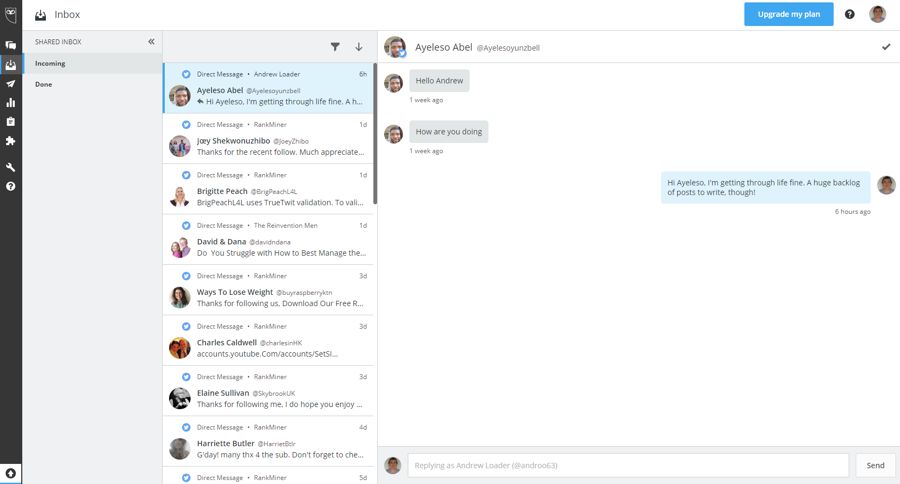Click Andrew's avatar beside sent reply

(886, 185)
